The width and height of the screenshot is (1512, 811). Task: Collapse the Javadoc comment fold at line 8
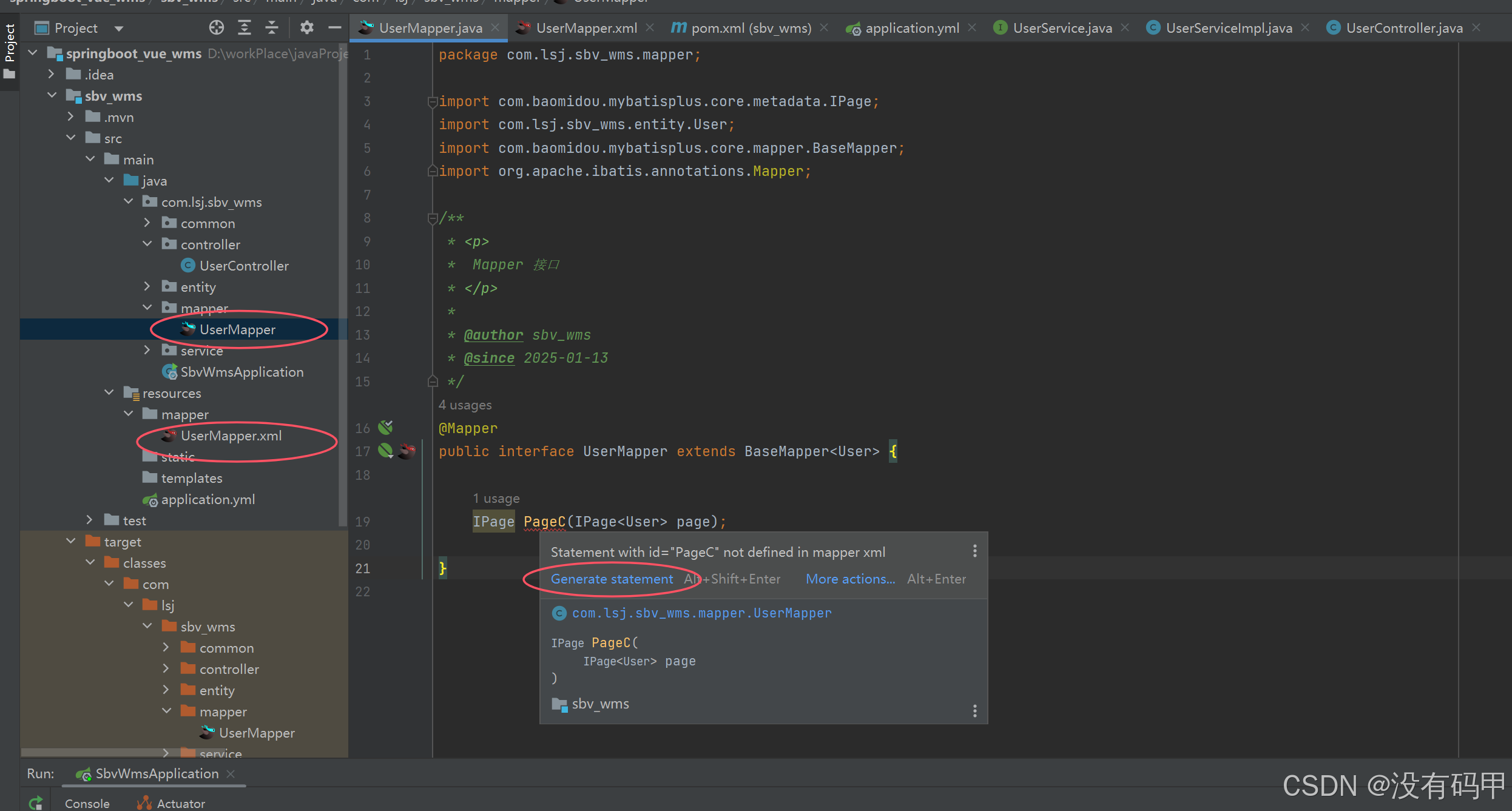pyautogui.click(x=433, y=218)
